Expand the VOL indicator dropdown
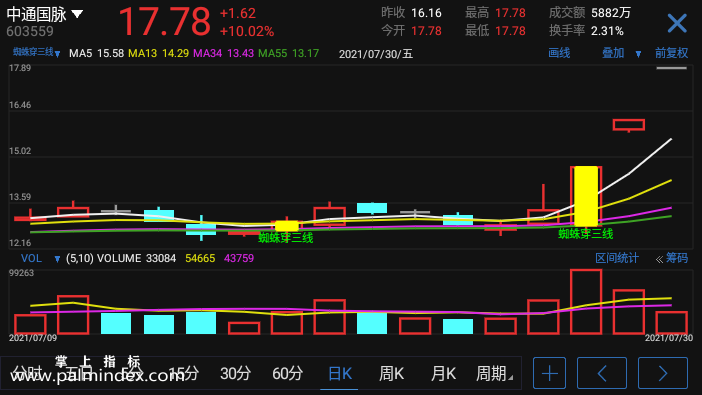The image size is (702, 395). [x=57, y=259]
